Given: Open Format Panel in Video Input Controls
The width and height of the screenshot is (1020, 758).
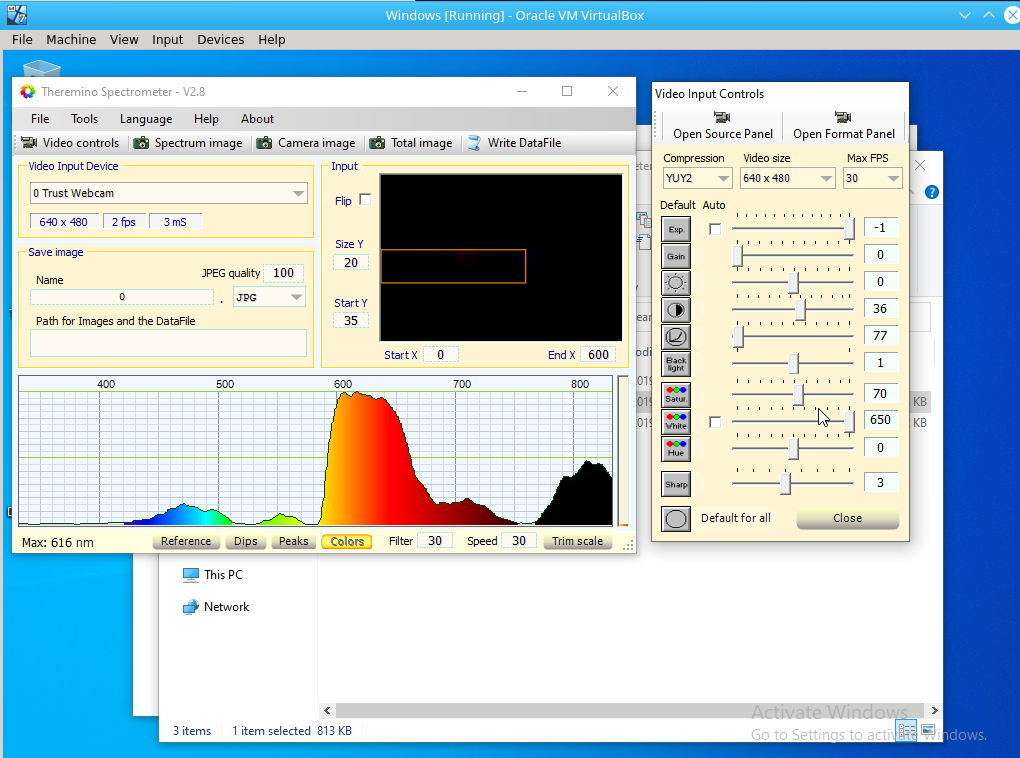Looking at the screenshot, I should [844, 126].
